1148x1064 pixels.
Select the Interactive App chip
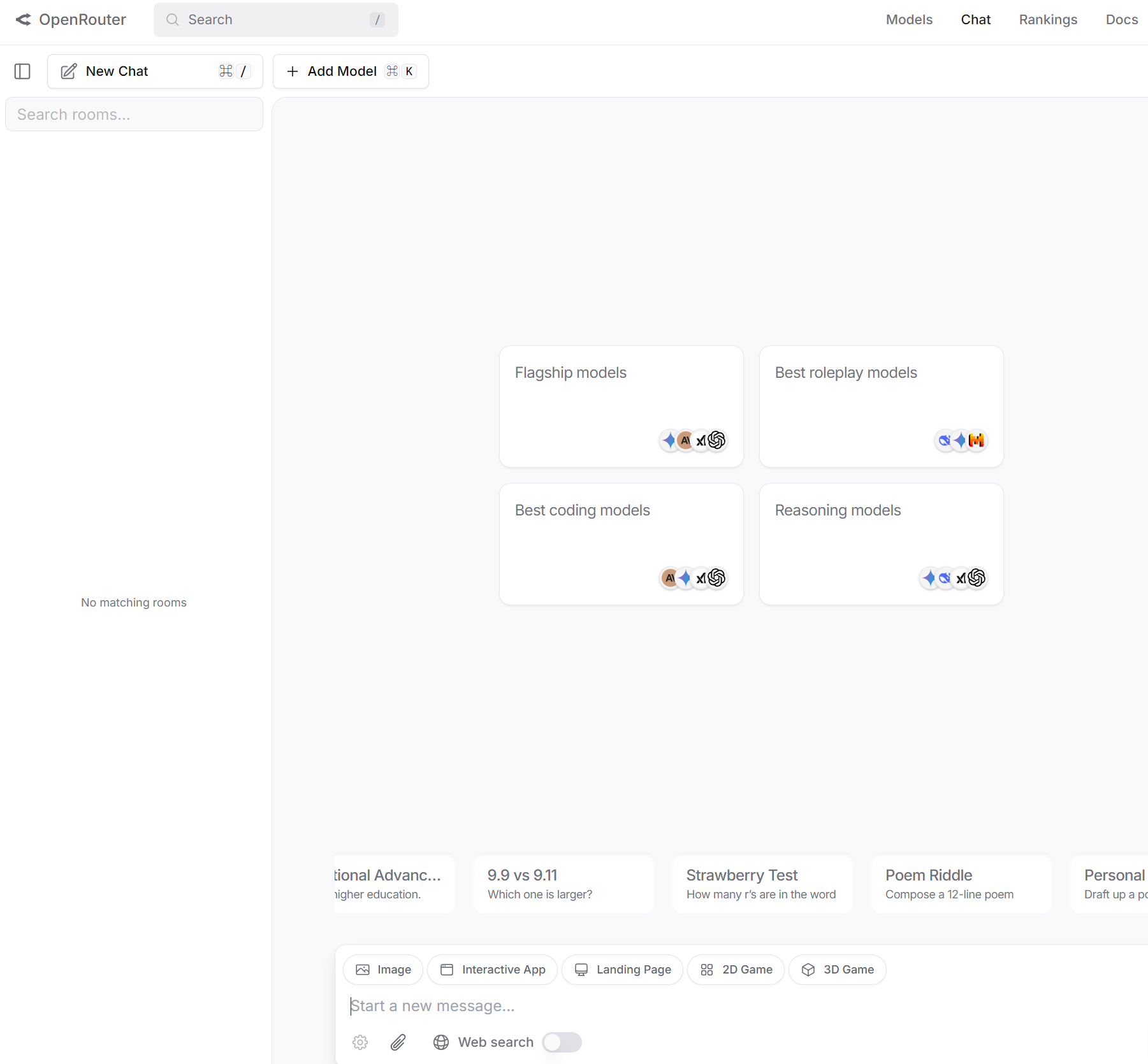pyautogui.click(x=492, y=970)
